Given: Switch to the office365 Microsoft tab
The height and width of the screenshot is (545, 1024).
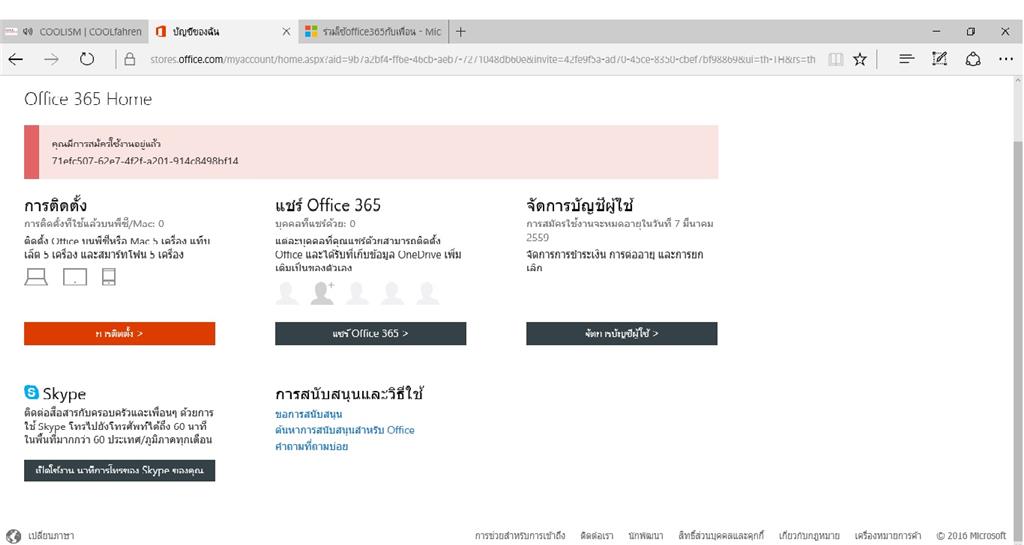Looking at the screenshot, I should click(374, 31).
